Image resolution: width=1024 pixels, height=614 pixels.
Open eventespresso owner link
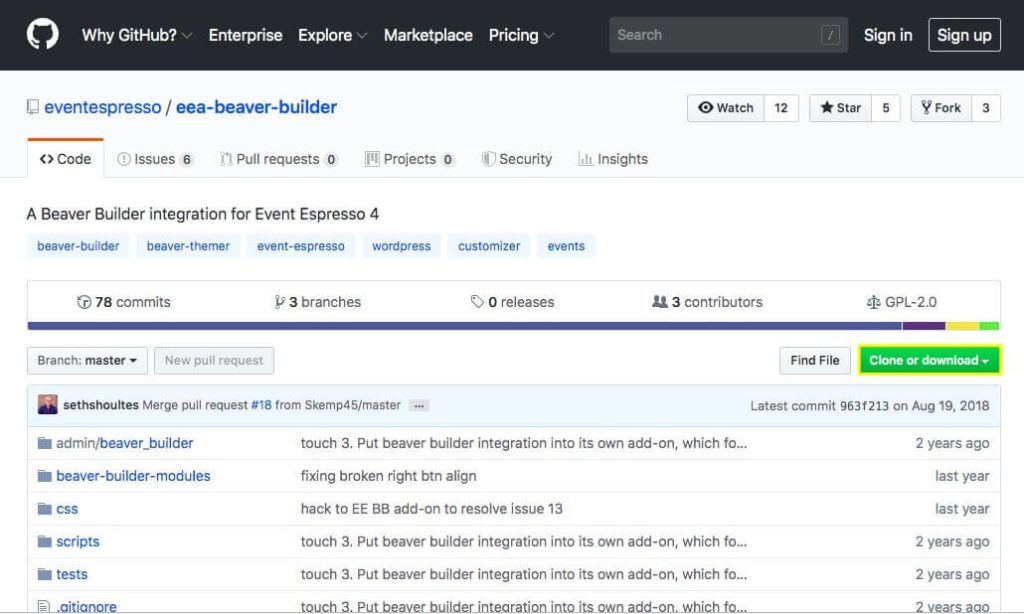[x=103, y=107]
